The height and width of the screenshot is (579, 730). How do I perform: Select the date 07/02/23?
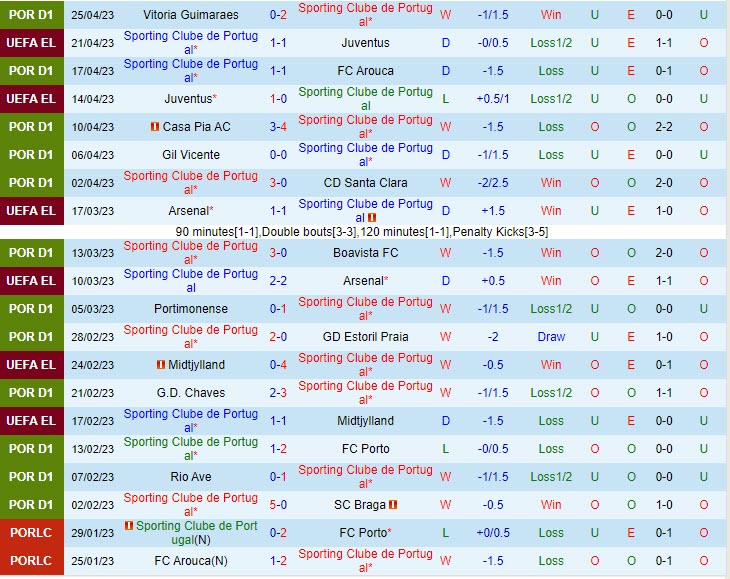click(92, 477)
